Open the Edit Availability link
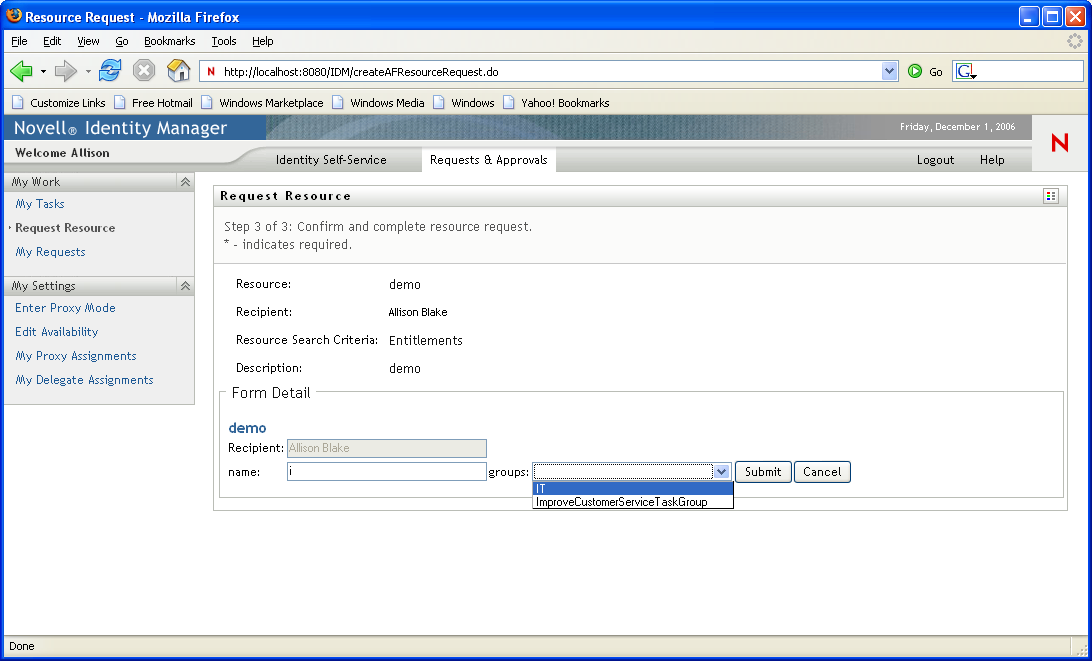 56,332
